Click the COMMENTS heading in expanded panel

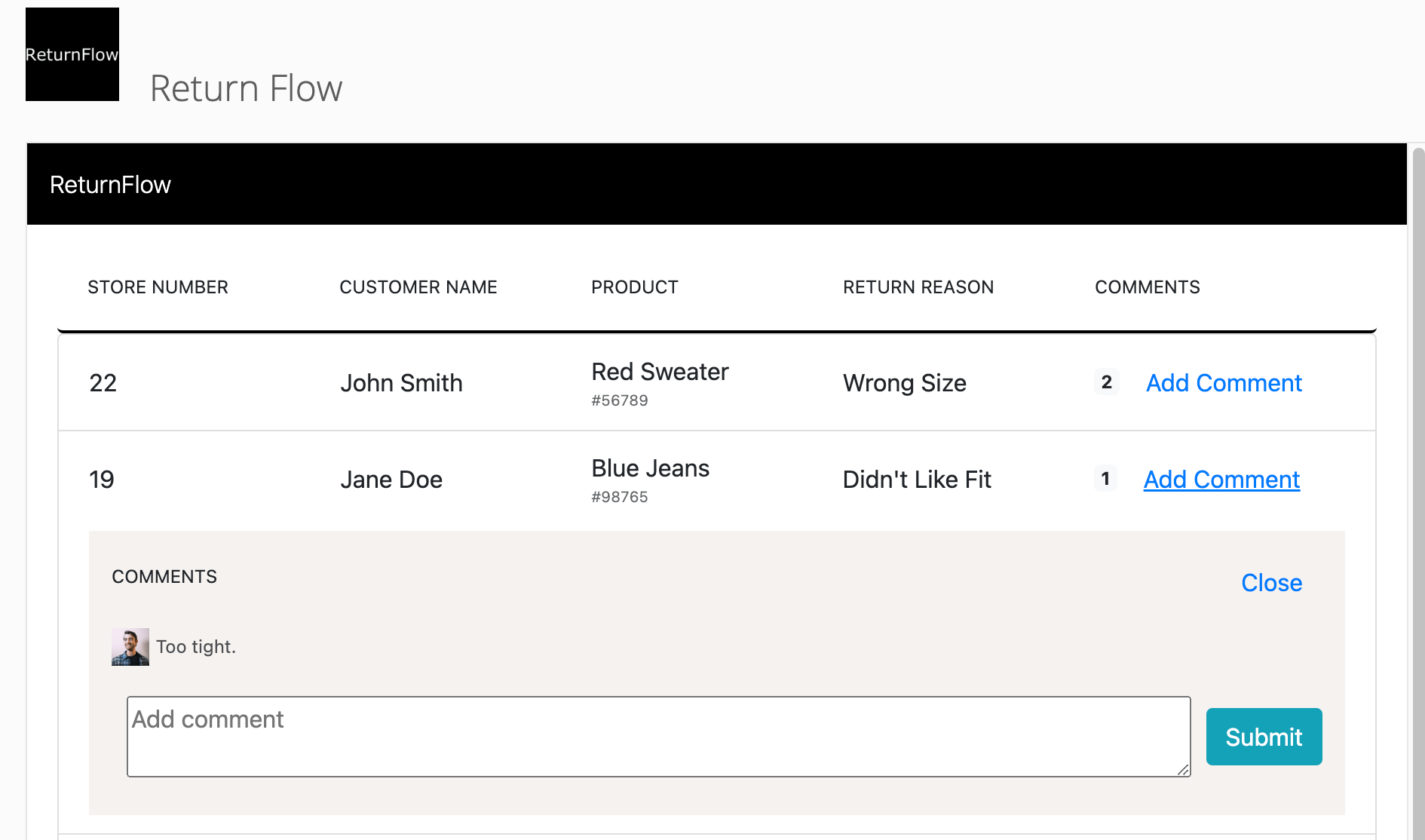coord(164,577)
